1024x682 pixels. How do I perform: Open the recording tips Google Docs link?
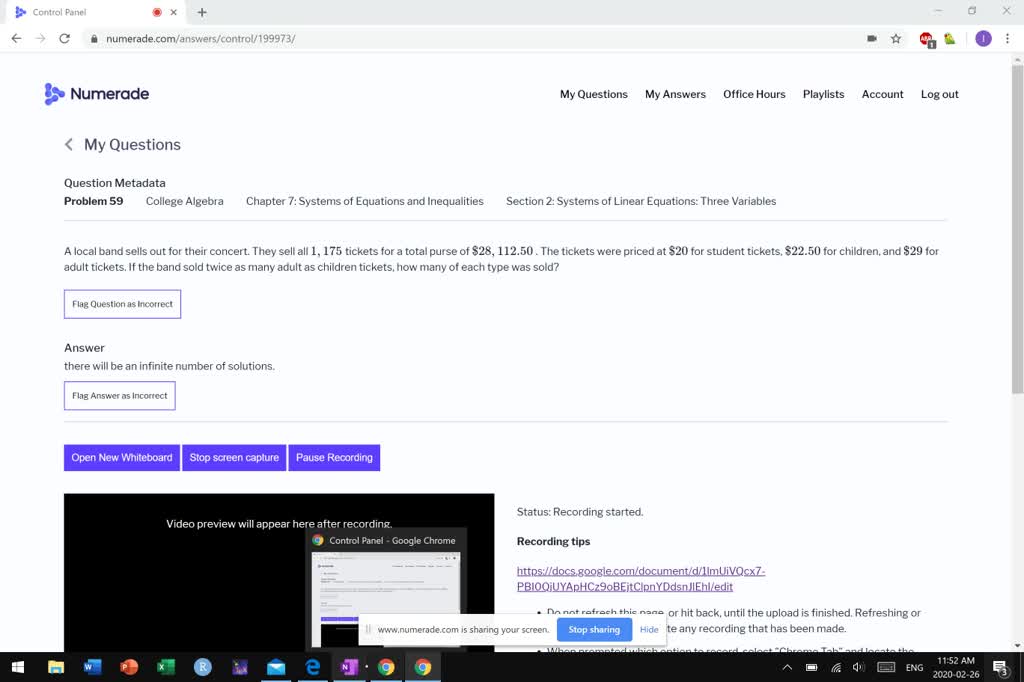[640, 579]
